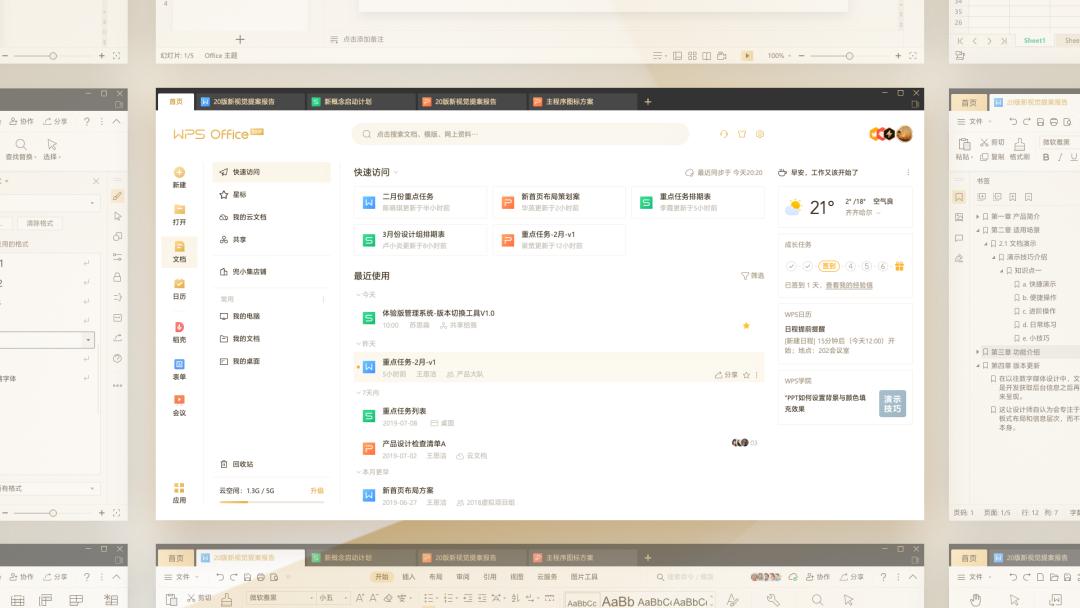Viewport: 1080px width, 608px height.
Task: Click the 升级 (Upgrade) button for cloud space
Action: pyautogui.click(x=318, y=492)
